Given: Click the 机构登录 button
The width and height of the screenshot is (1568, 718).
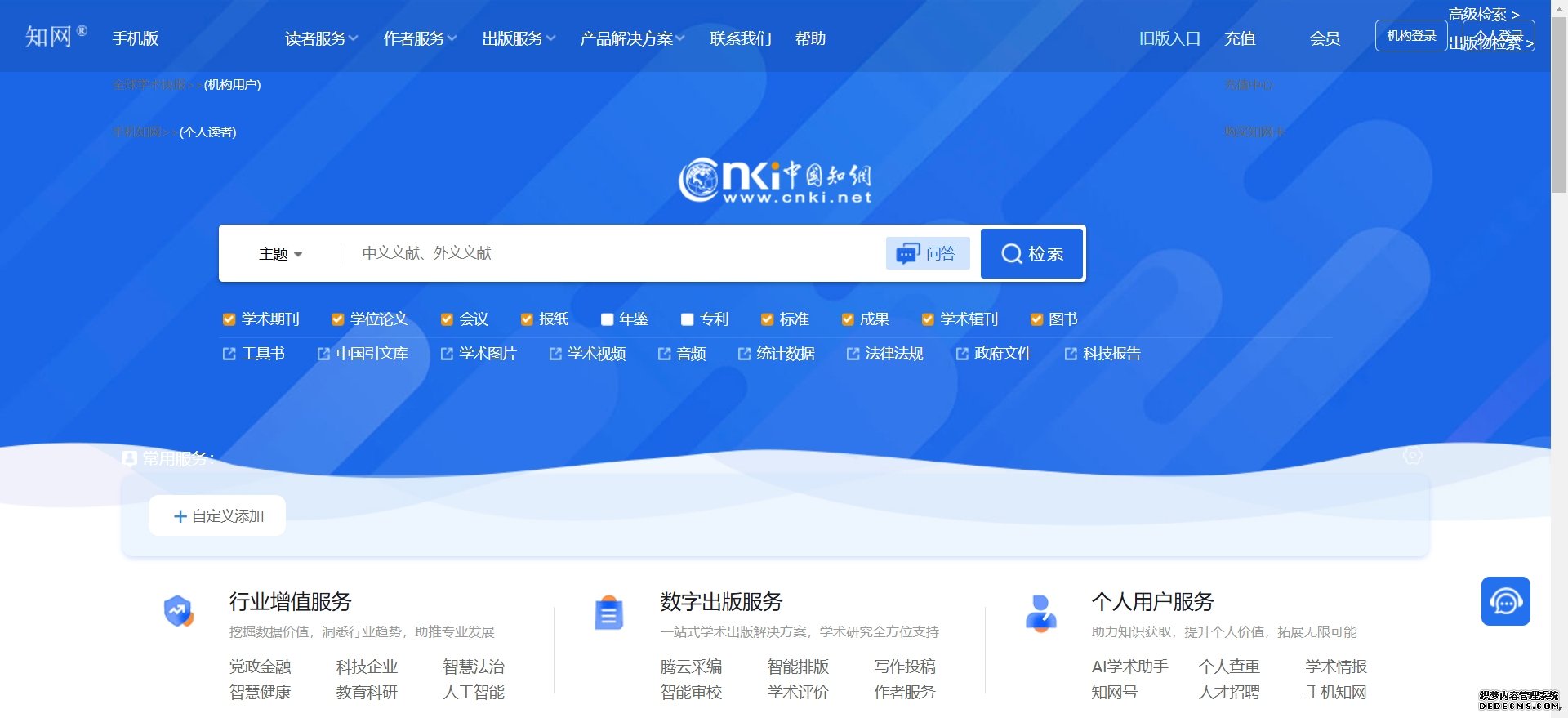Looking at the screenshot, I should coord(1411,36).
